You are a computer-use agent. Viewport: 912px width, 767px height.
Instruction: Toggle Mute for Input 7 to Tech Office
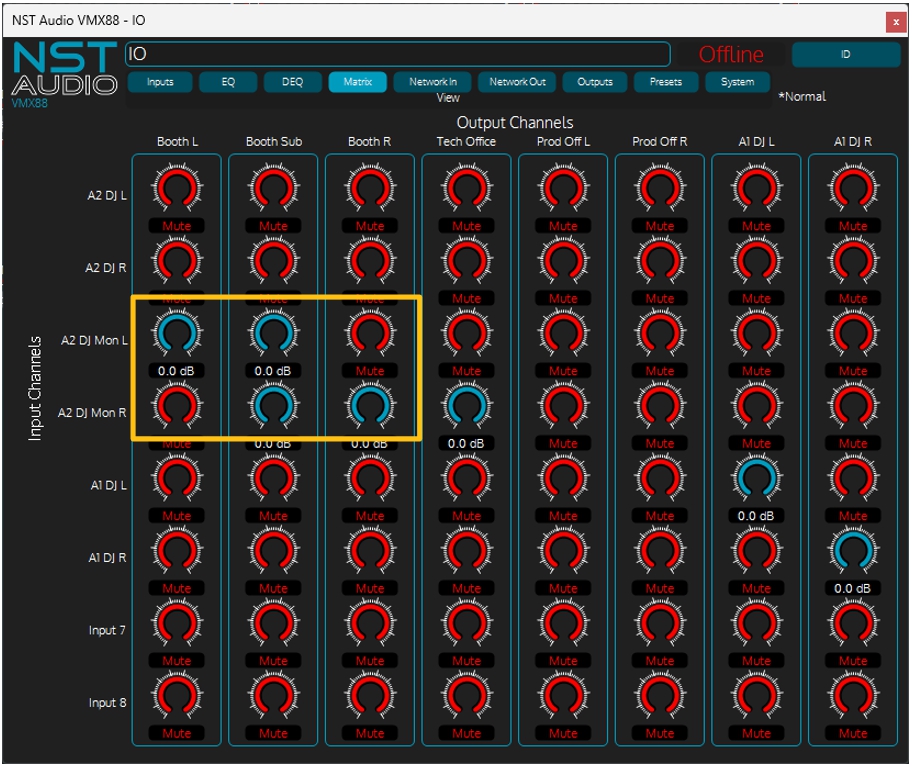pos(466,661)
